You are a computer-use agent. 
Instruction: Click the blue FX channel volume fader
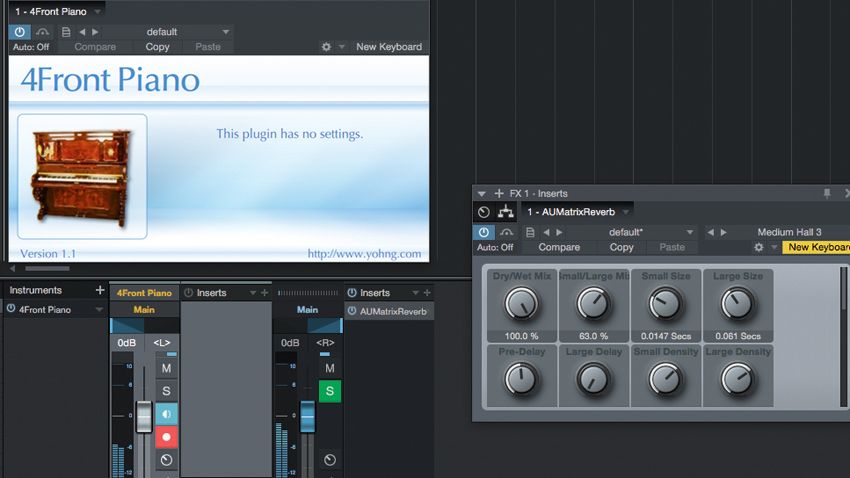point(307,416)
